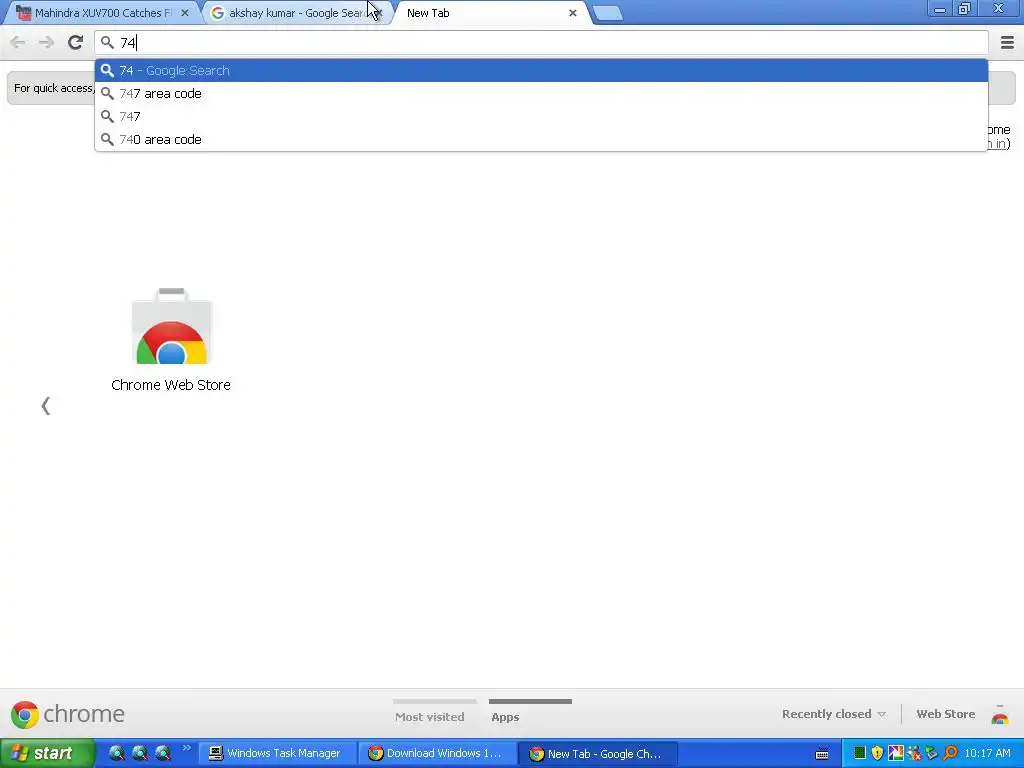Open the Chrome hamburger menu
The image size is (1024, 768).
click(1007, 42)
